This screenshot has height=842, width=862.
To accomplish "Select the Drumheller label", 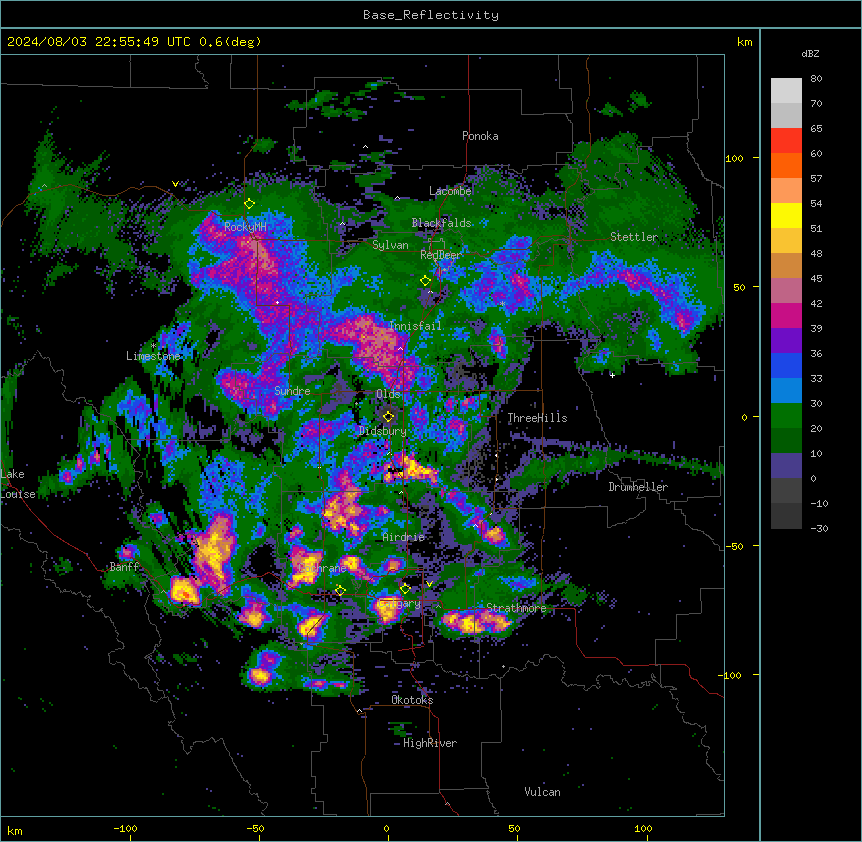I will (638, 487).
